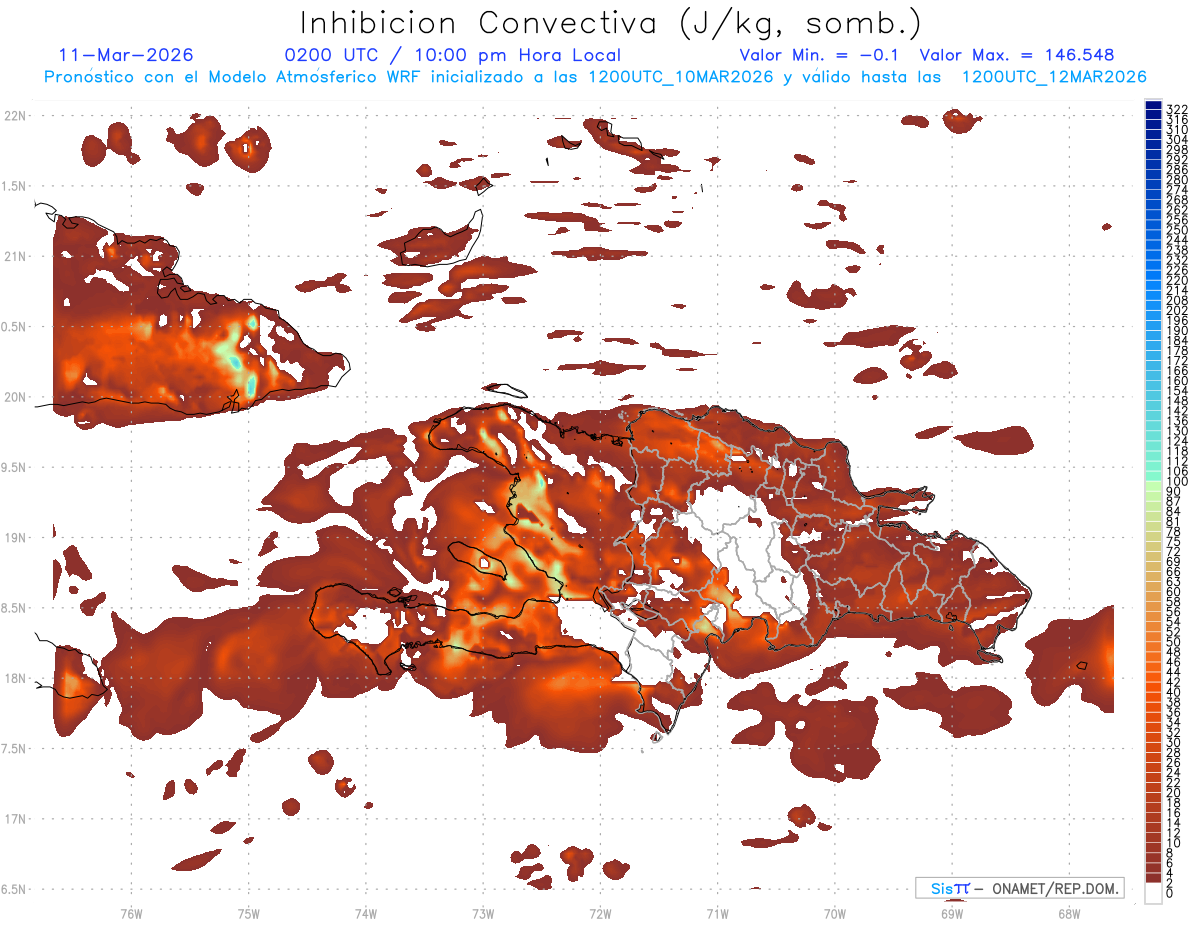Click the '17N' latitude label

point(15,819)
